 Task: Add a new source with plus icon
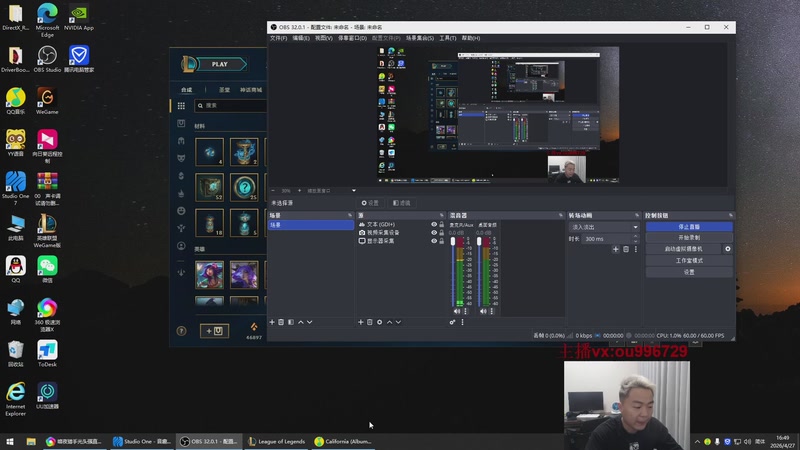coord(361,322)
